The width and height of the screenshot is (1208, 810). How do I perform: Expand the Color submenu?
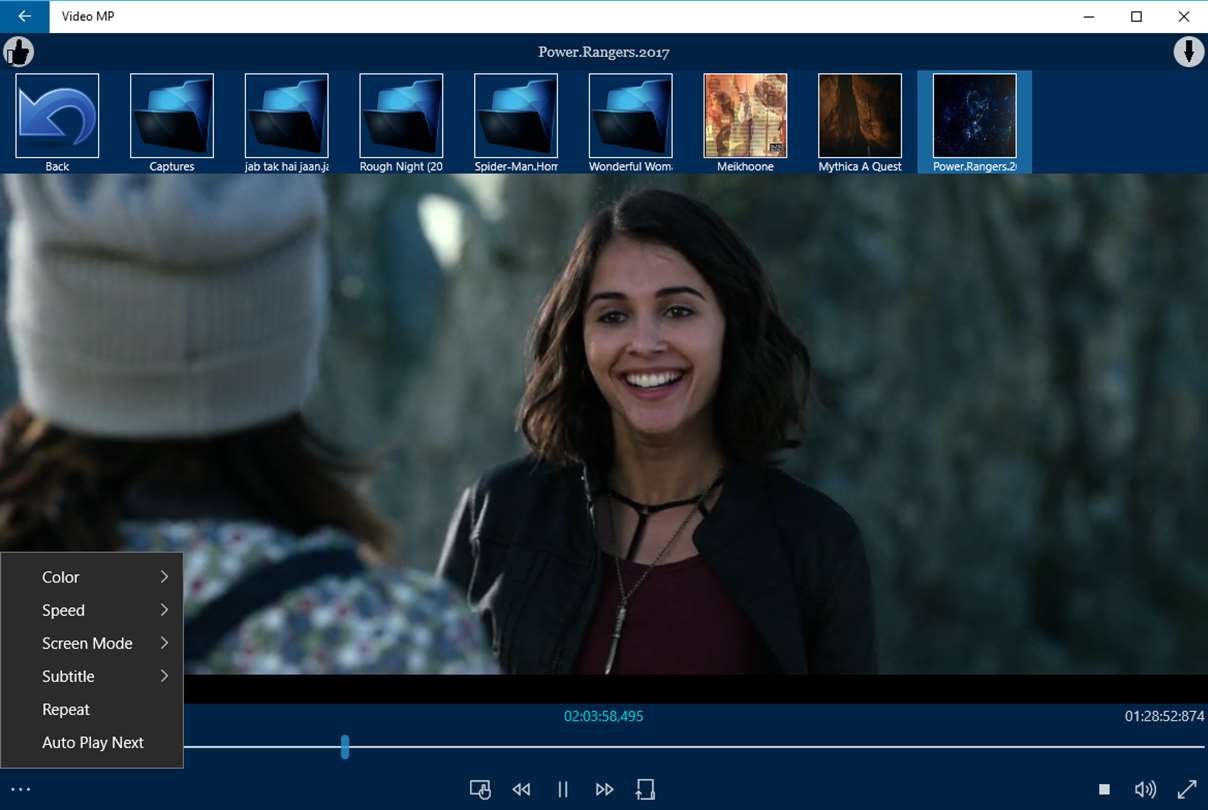click(x=92, y=577)
